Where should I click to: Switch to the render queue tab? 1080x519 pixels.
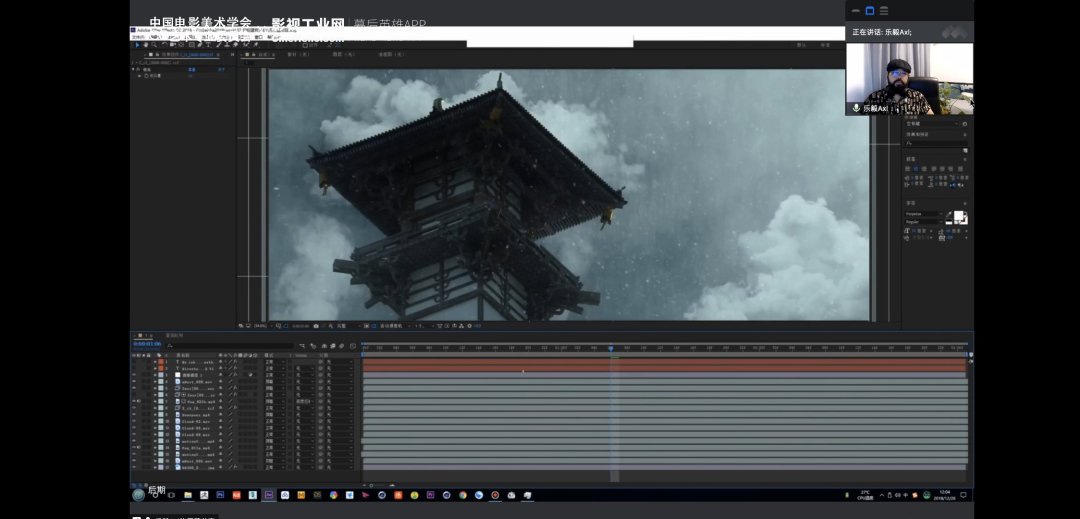(174, 336)
